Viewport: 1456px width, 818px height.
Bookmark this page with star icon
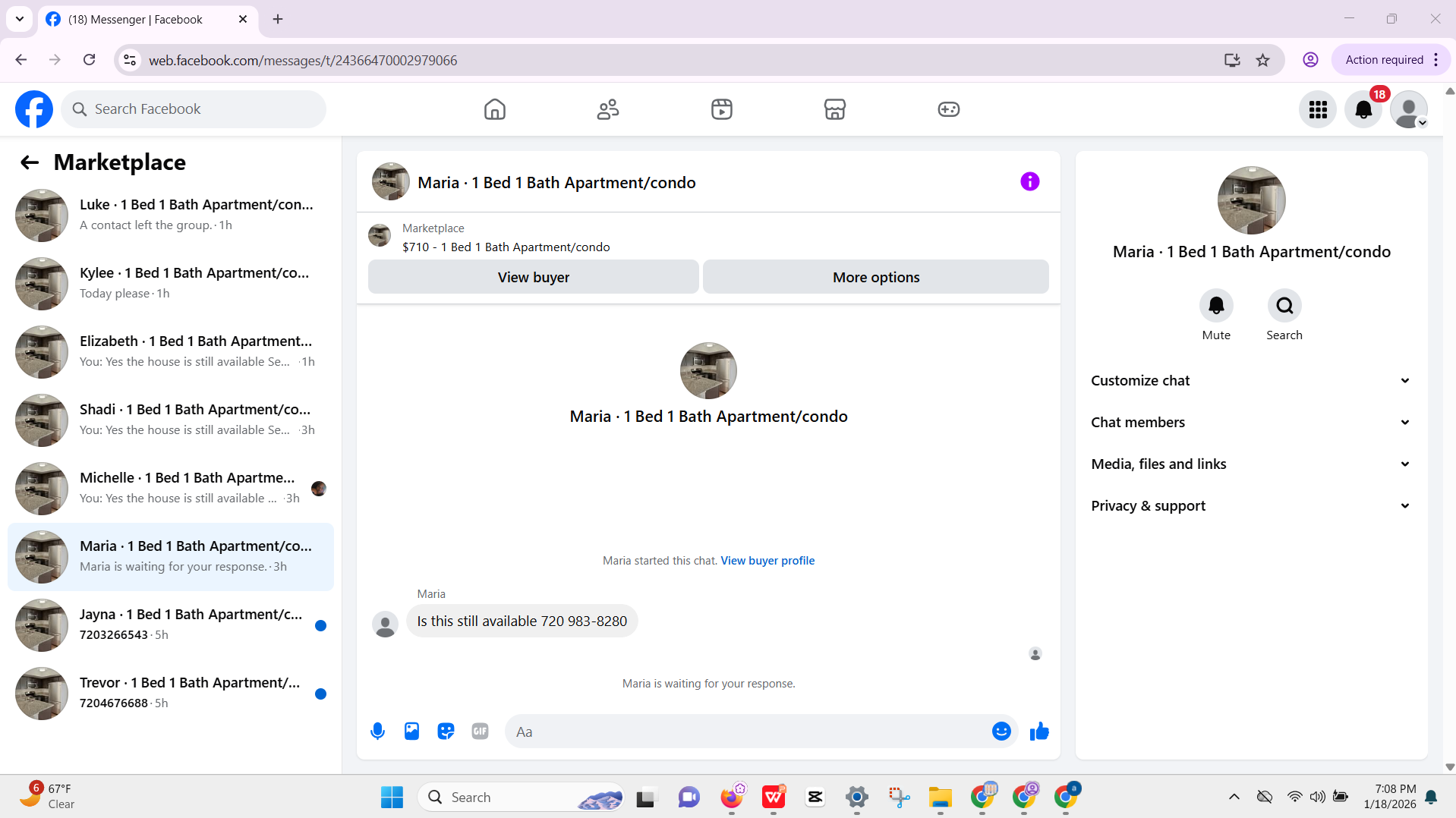coord(1263,60)
